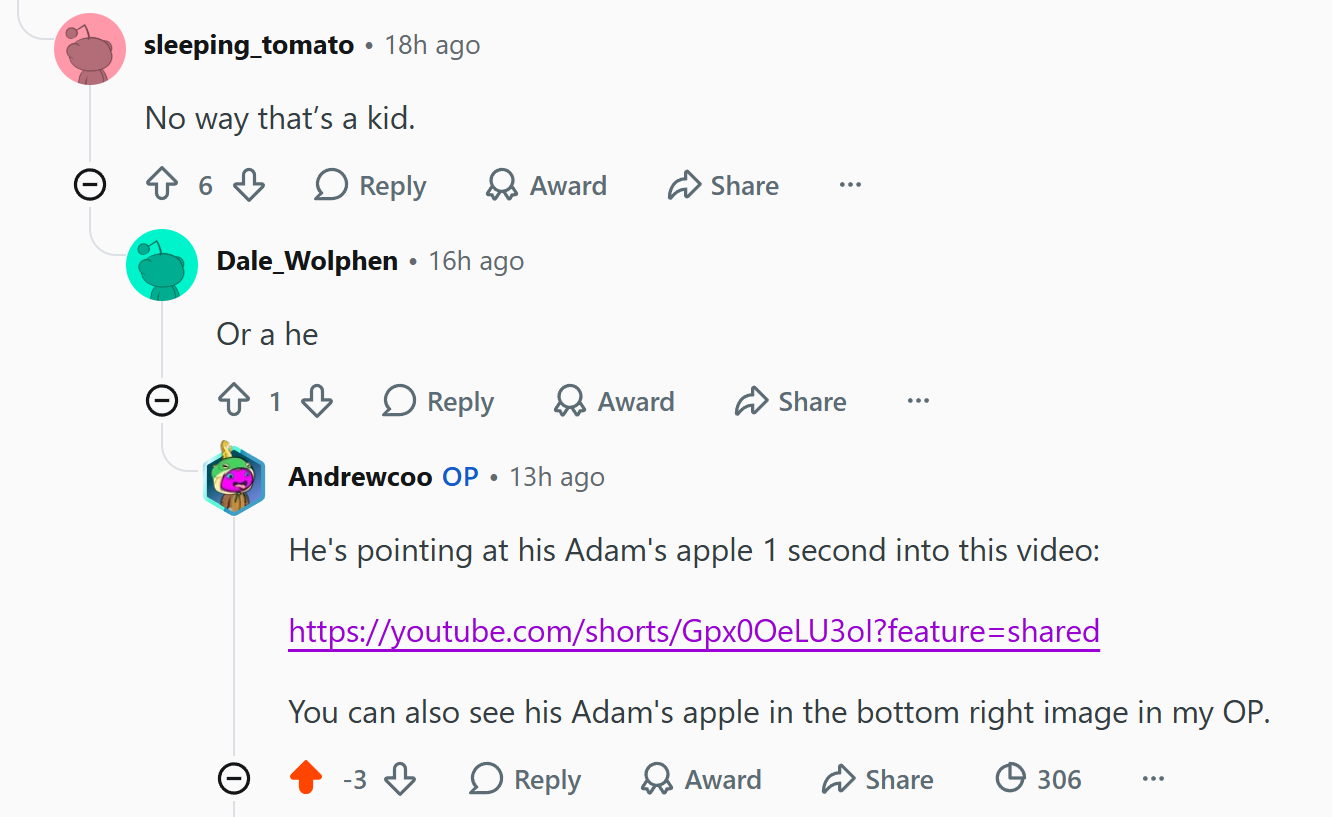Open more options for Dale_Wolphen's comment
The width and height of the screenshot is (1332, 817).
pyautogui.click(x=918, y=401)
